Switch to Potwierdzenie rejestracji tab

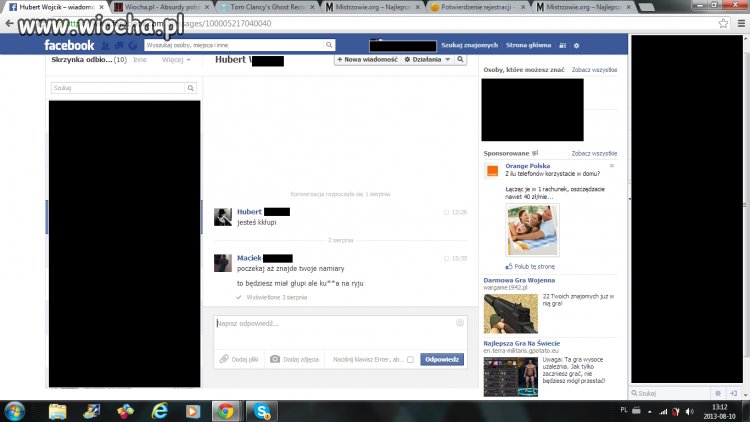click(x=478, y=7)
